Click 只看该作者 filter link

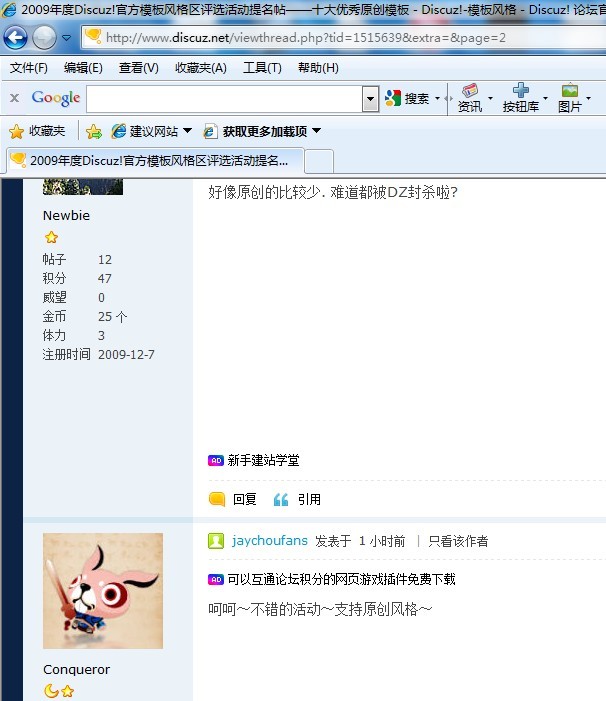pyautogui.click(x=458, y=541)
